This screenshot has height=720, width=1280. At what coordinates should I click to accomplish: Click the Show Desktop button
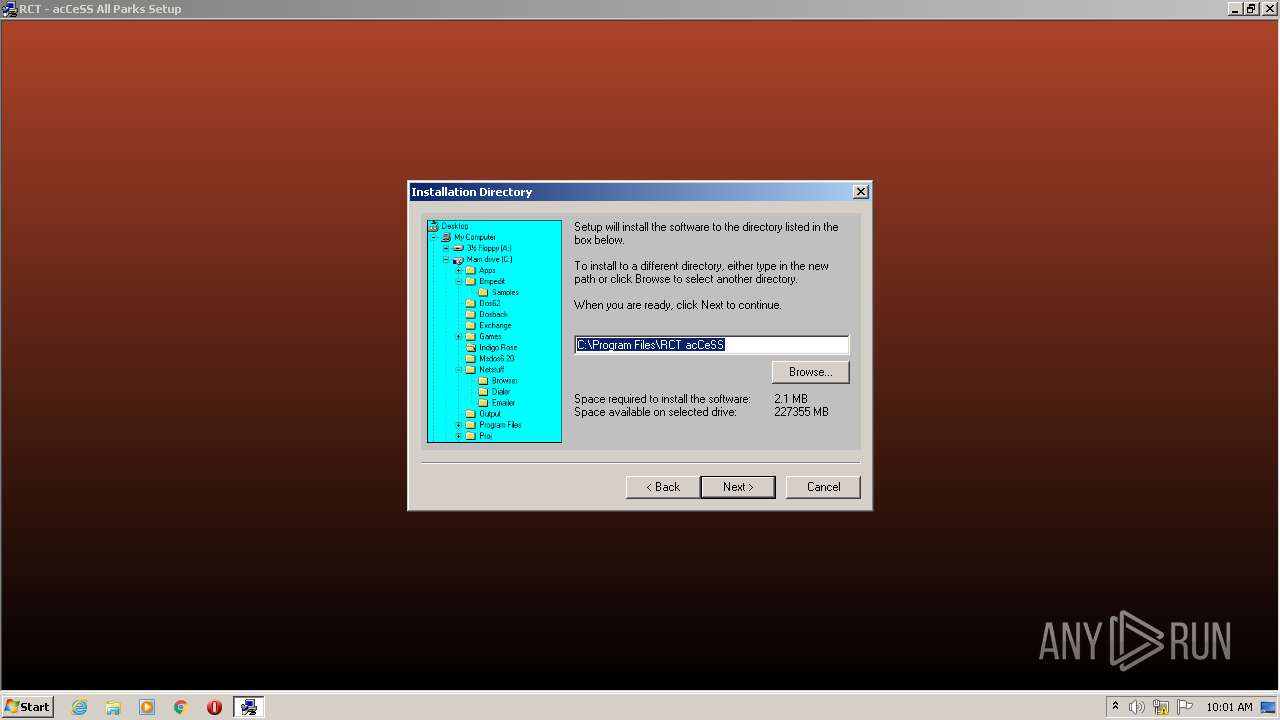click(x=1270, y=707)
